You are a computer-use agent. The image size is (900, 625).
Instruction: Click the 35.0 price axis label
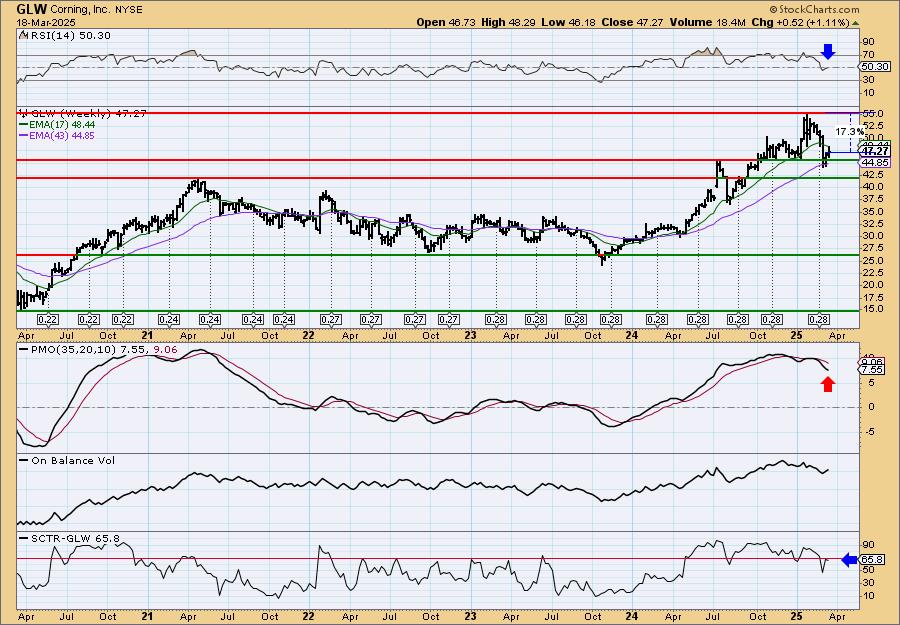tap(871, 211)
